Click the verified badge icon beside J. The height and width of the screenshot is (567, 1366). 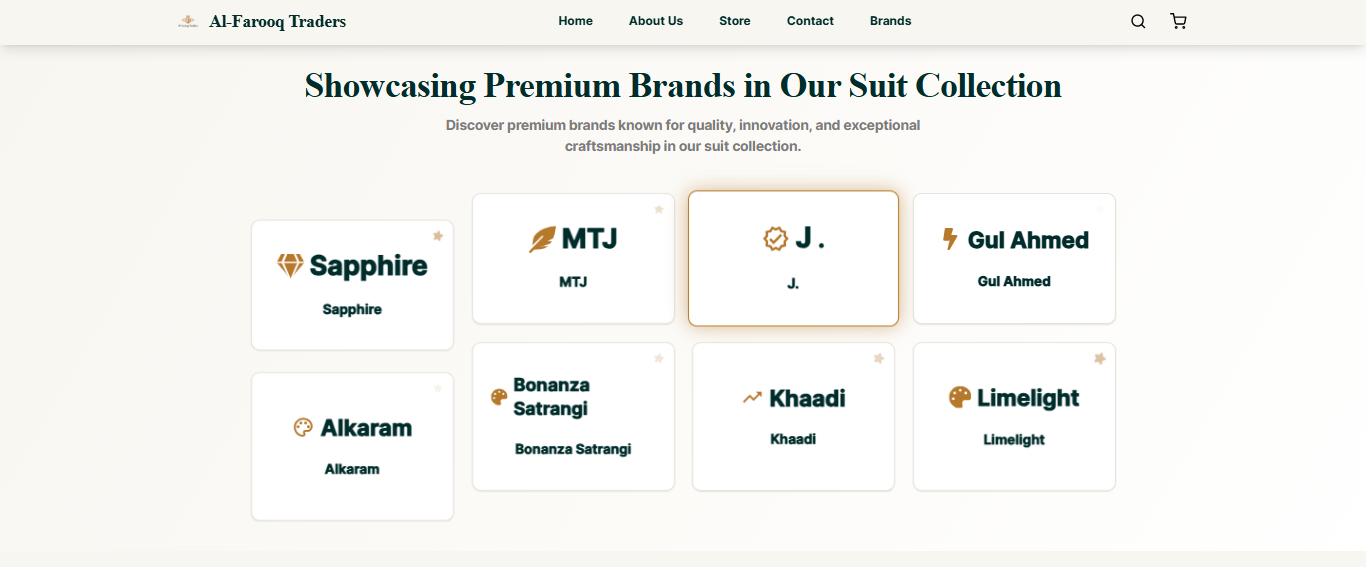[775, 238]
